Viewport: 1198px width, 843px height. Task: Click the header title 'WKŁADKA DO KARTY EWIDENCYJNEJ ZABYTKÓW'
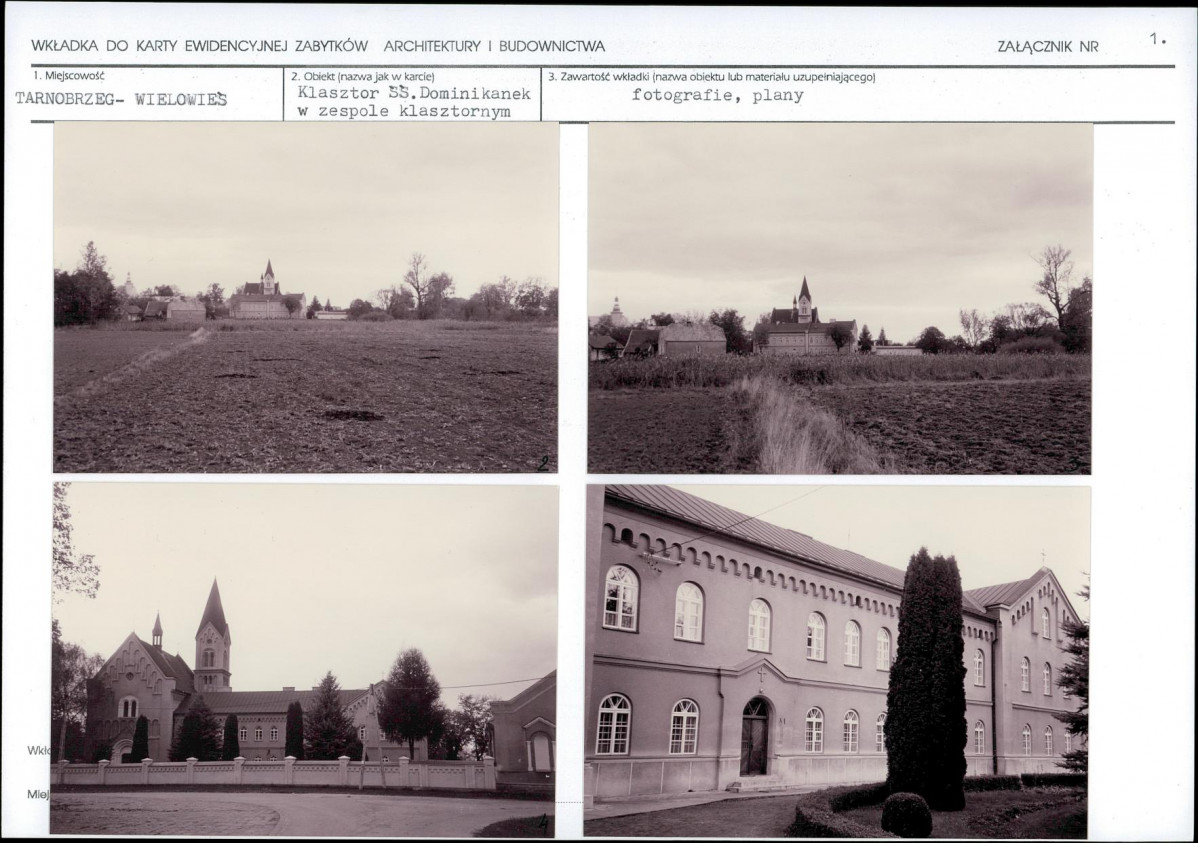tap(199, 46)
